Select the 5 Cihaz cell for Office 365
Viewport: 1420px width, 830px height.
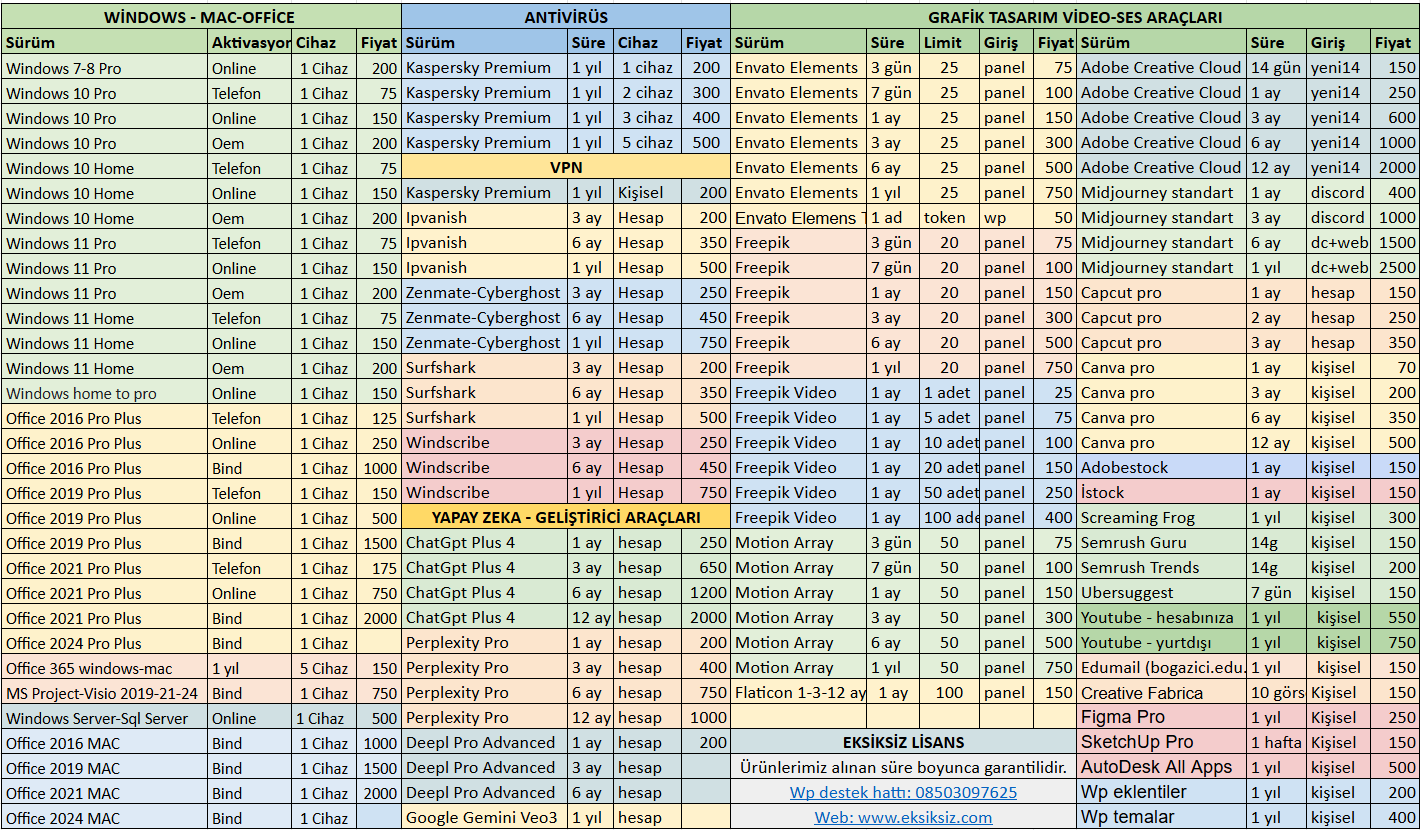pyautogui.click(x=325, y=668)
